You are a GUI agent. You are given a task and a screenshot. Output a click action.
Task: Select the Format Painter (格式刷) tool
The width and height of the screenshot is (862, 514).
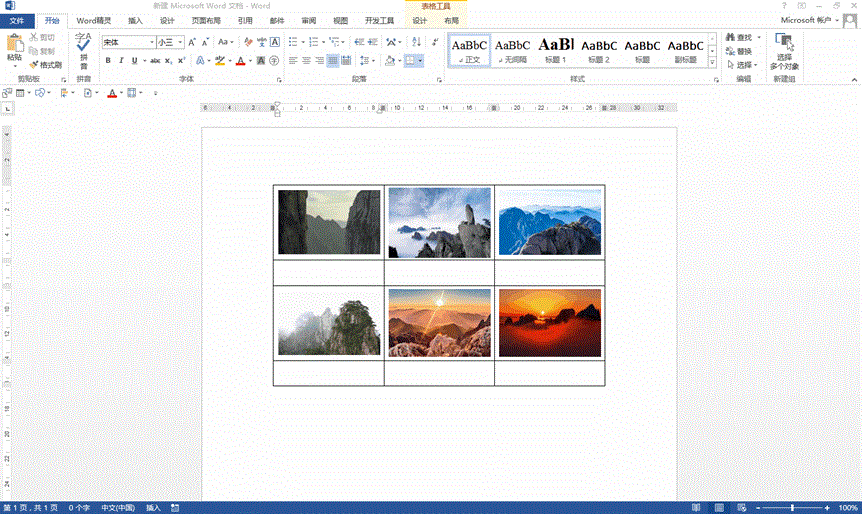pyautogui.click(x=46, y=65)
